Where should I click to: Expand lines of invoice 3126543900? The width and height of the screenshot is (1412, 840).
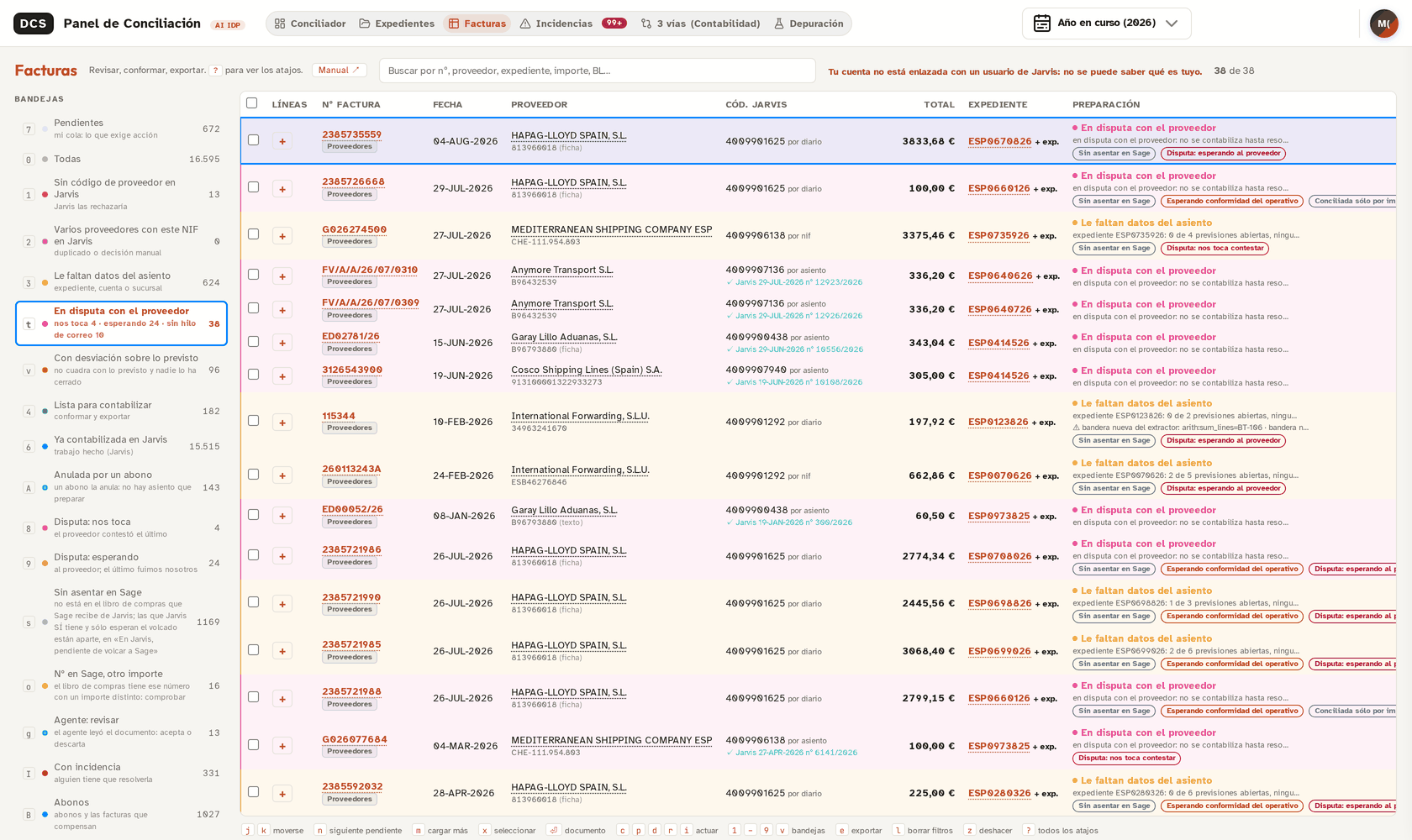282,376
